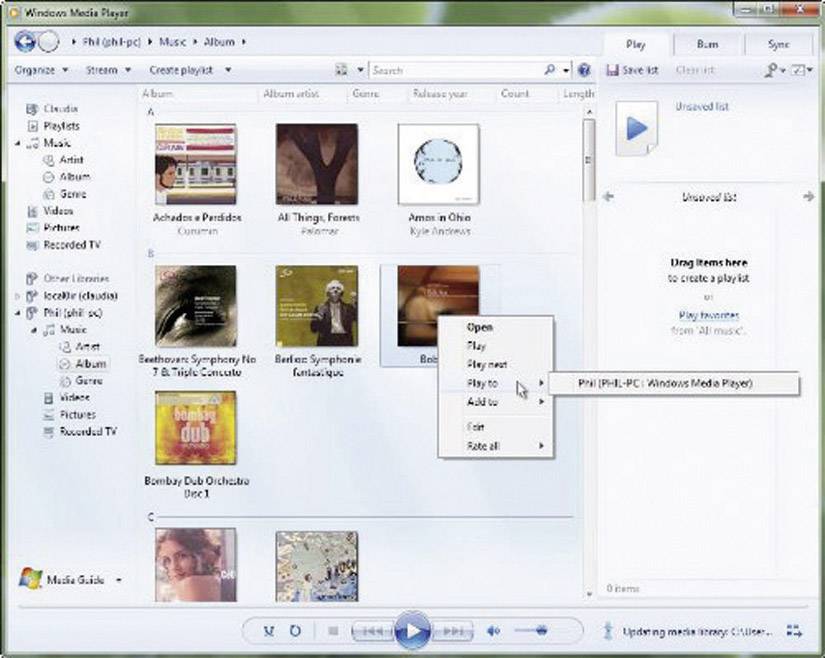Screen dimensions: 825x658
Task: Collapse the top Music tree node
Action: click(17, 143)
